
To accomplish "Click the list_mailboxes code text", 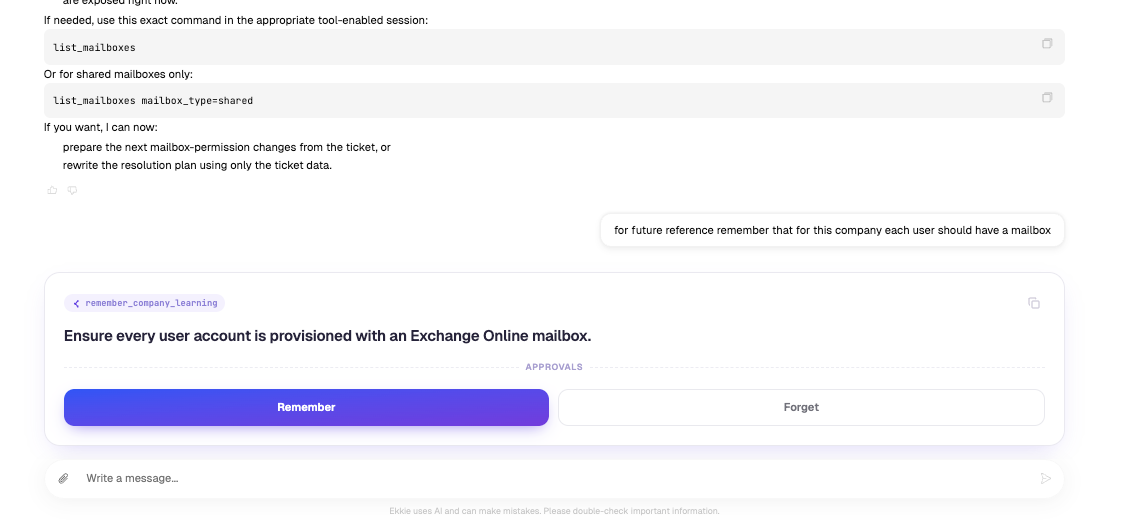I will (95, 47).
